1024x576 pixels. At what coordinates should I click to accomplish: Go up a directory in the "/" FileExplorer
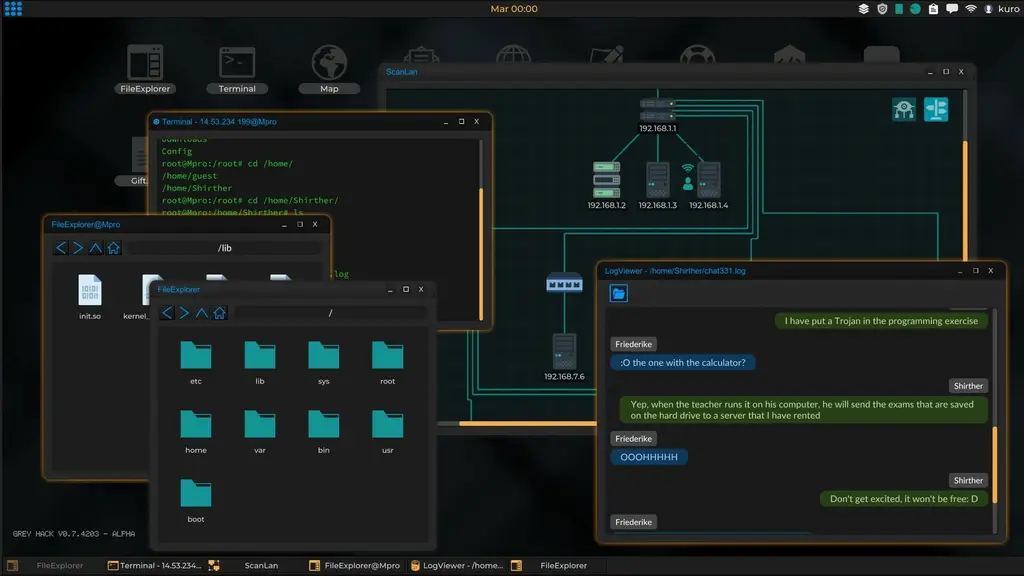click(x=201, y=313)
